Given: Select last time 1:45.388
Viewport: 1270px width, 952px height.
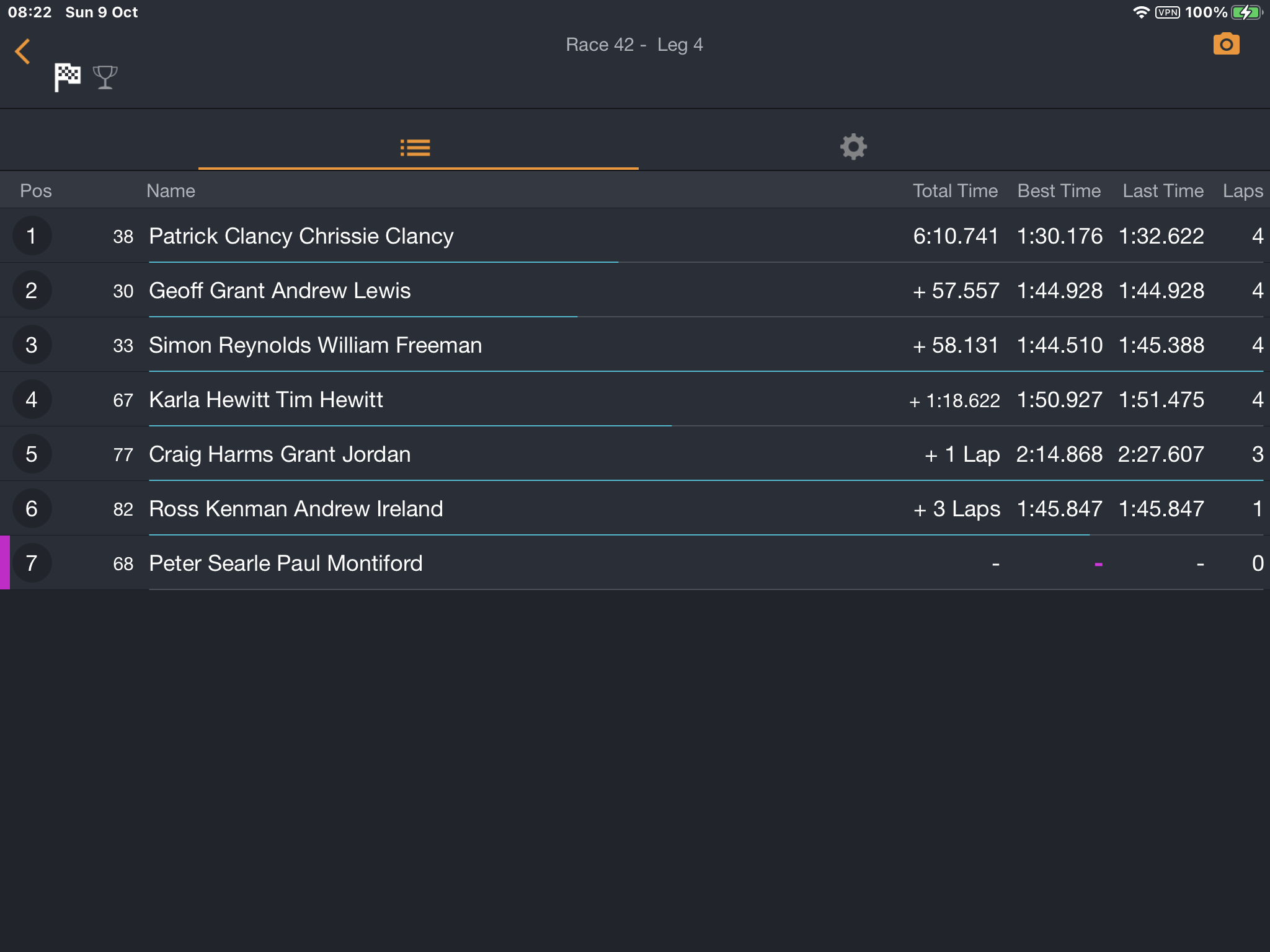Looking at the screenshot, I should click(x=1161, y=345).
